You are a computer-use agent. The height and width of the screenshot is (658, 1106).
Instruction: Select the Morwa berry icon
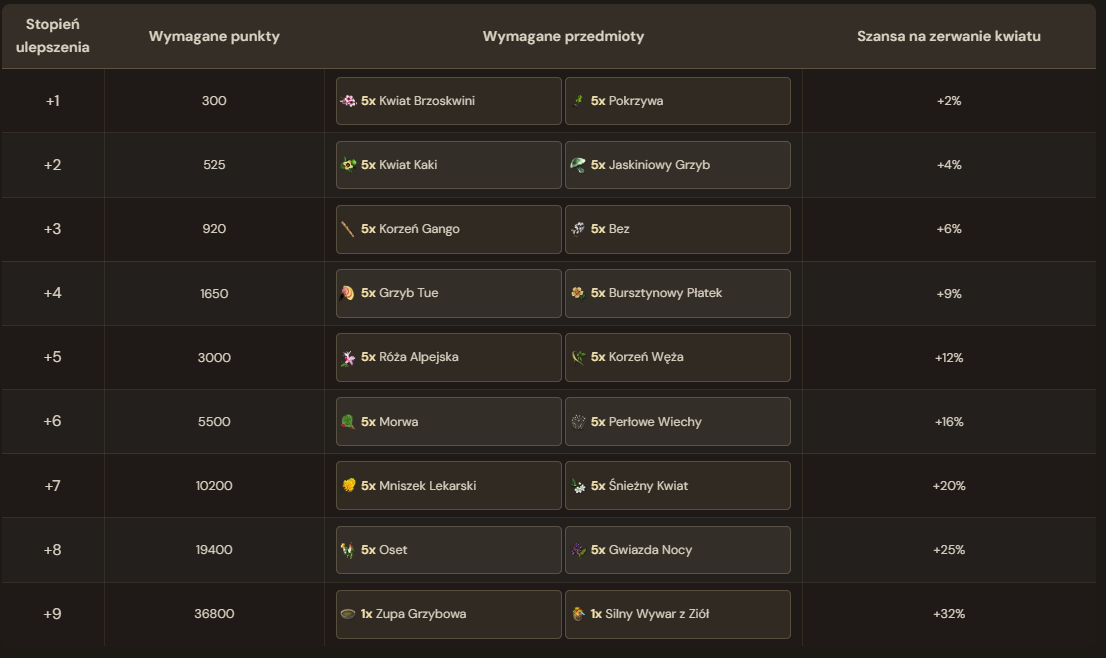pos(348,422)
